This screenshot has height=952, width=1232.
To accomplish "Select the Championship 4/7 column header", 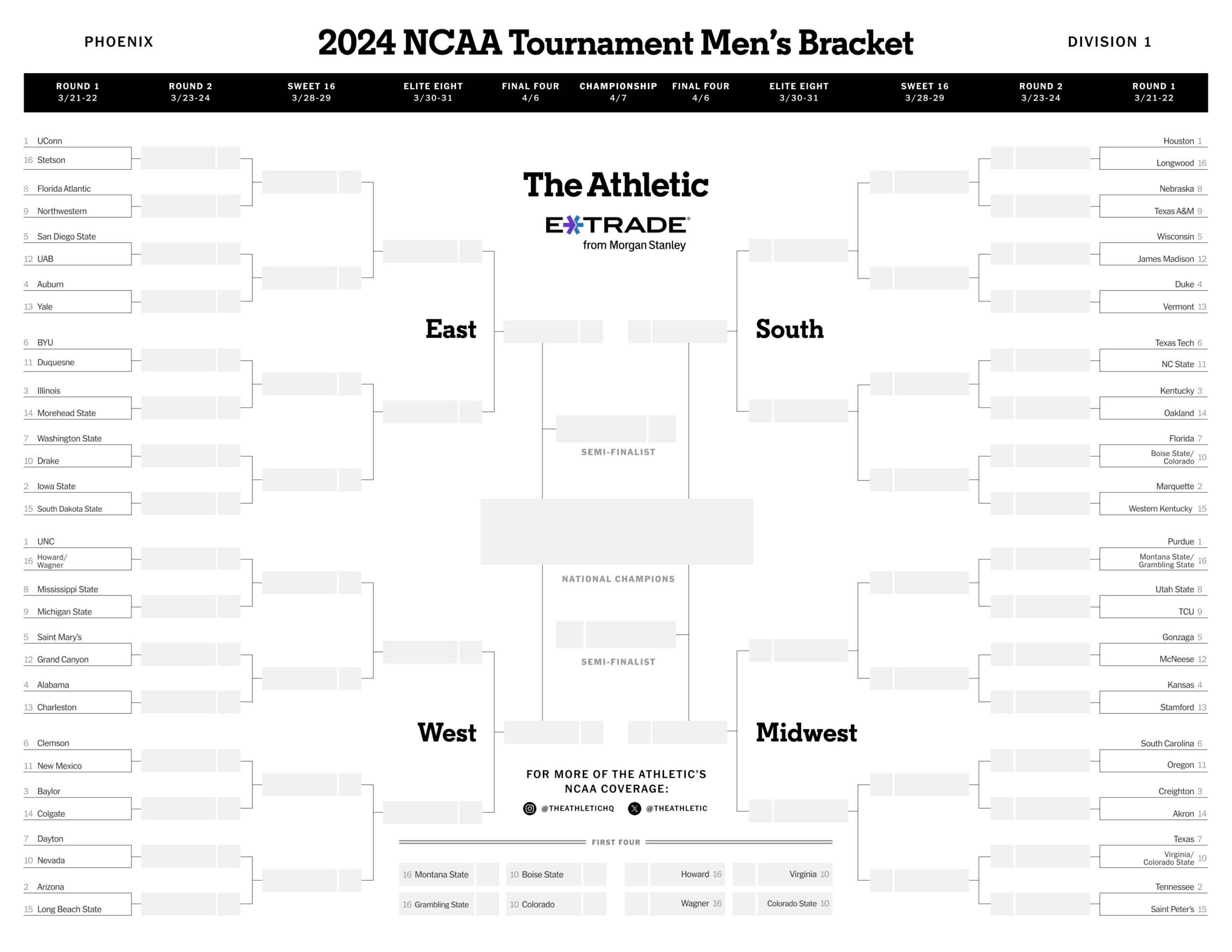I will point(618,92).
